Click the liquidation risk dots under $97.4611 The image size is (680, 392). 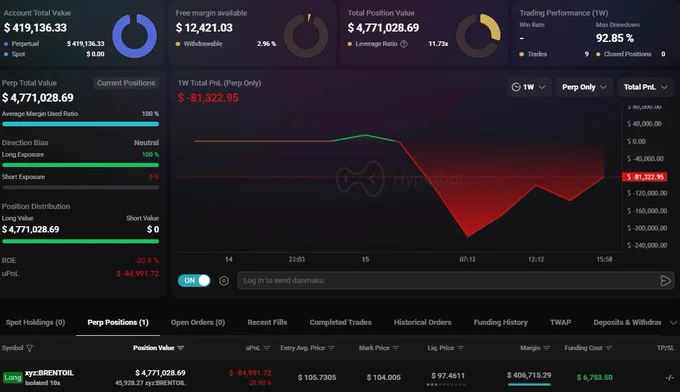[446, 384]
